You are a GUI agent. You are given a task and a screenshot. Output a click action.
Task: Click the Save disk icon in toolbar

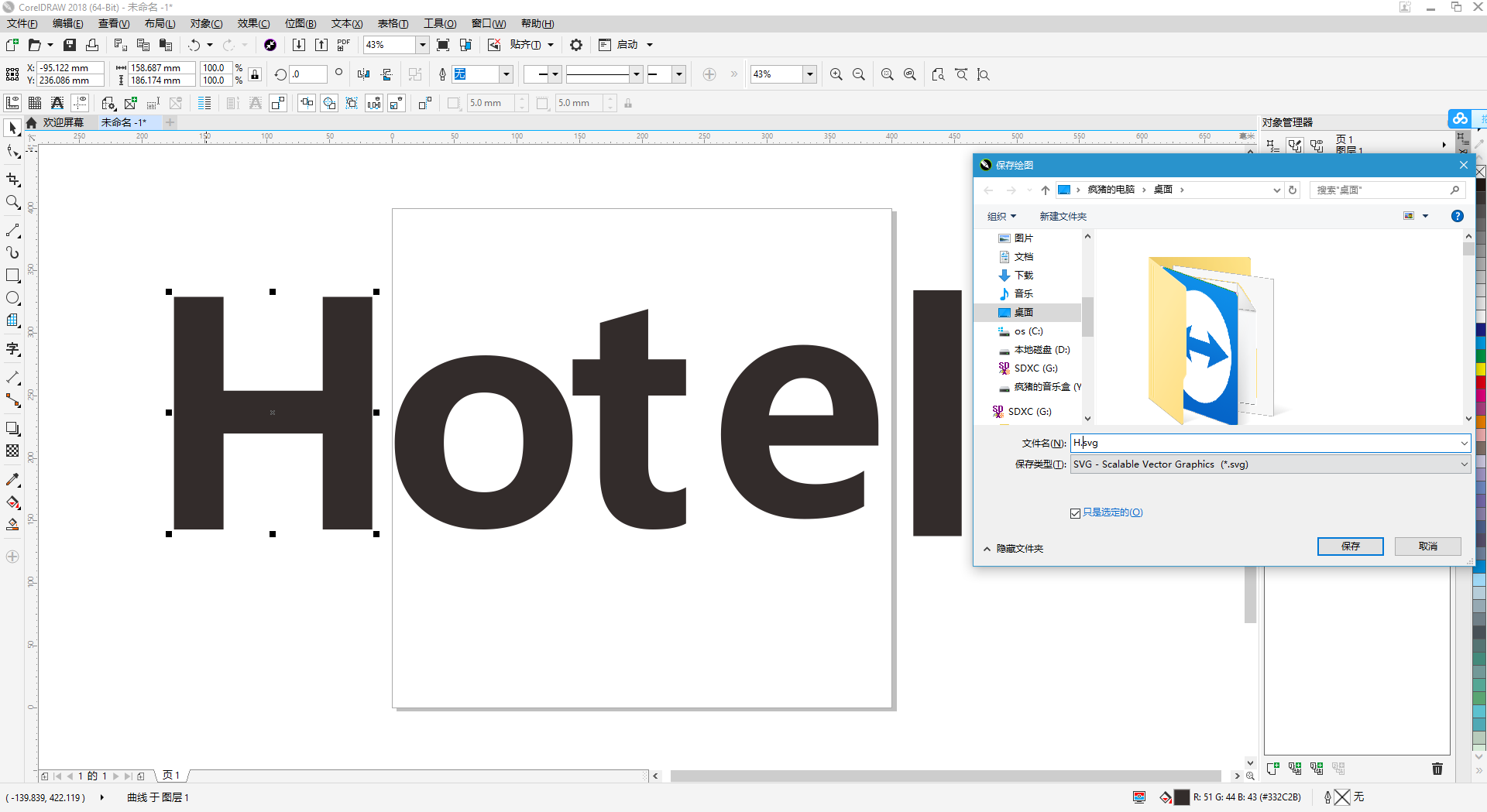pos(70,45)
